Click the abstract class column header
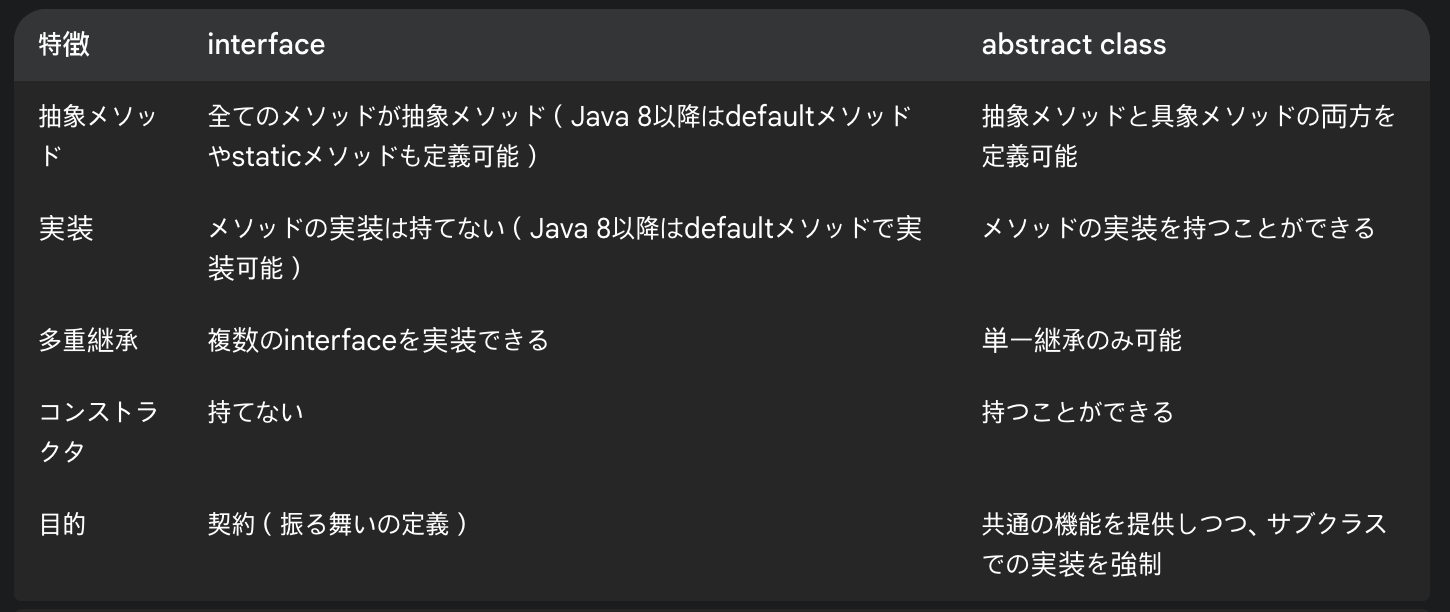The image size is (1450, 612). pos(1073,45)
